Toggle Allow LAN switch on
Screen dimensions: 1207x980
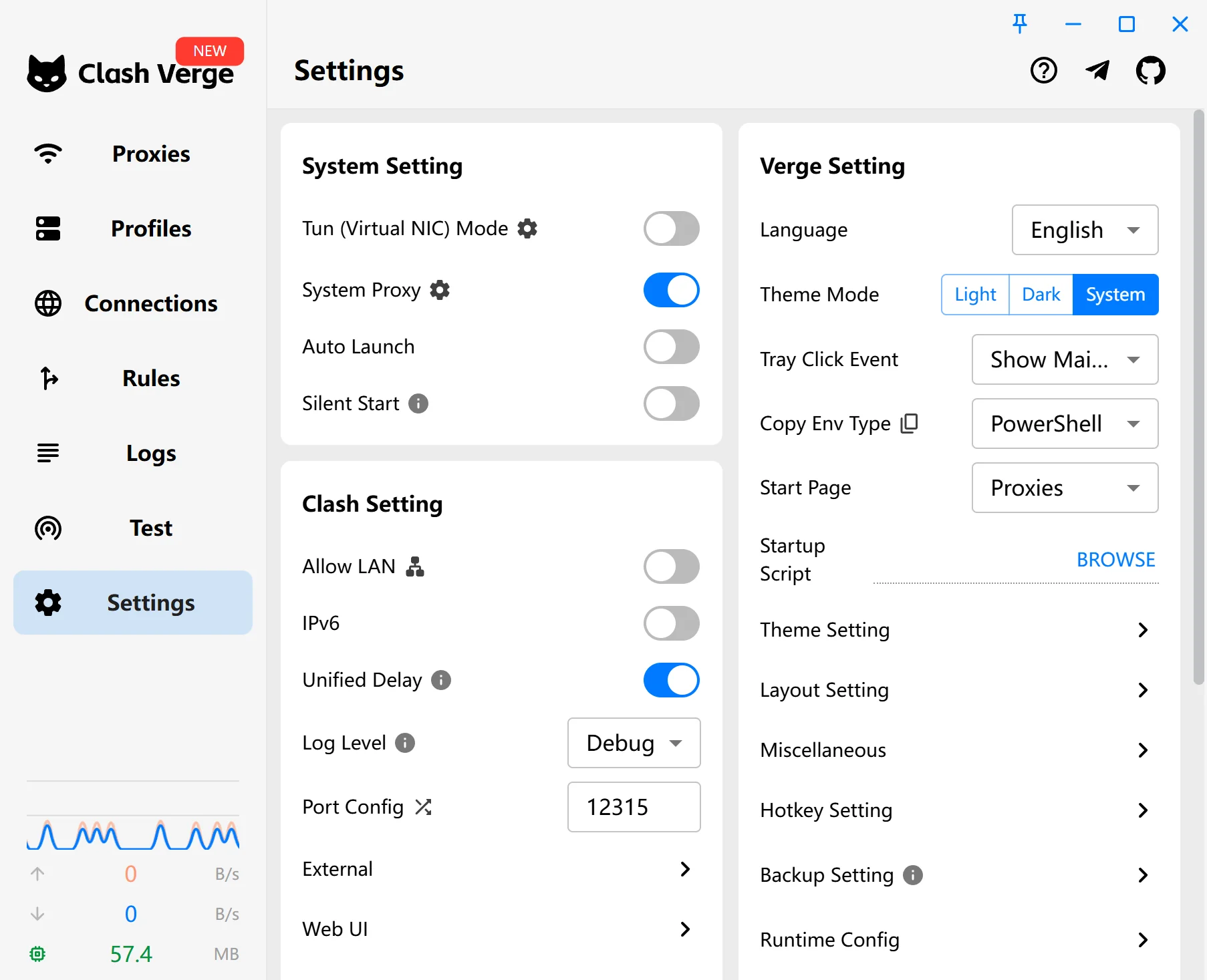[672, 566]
